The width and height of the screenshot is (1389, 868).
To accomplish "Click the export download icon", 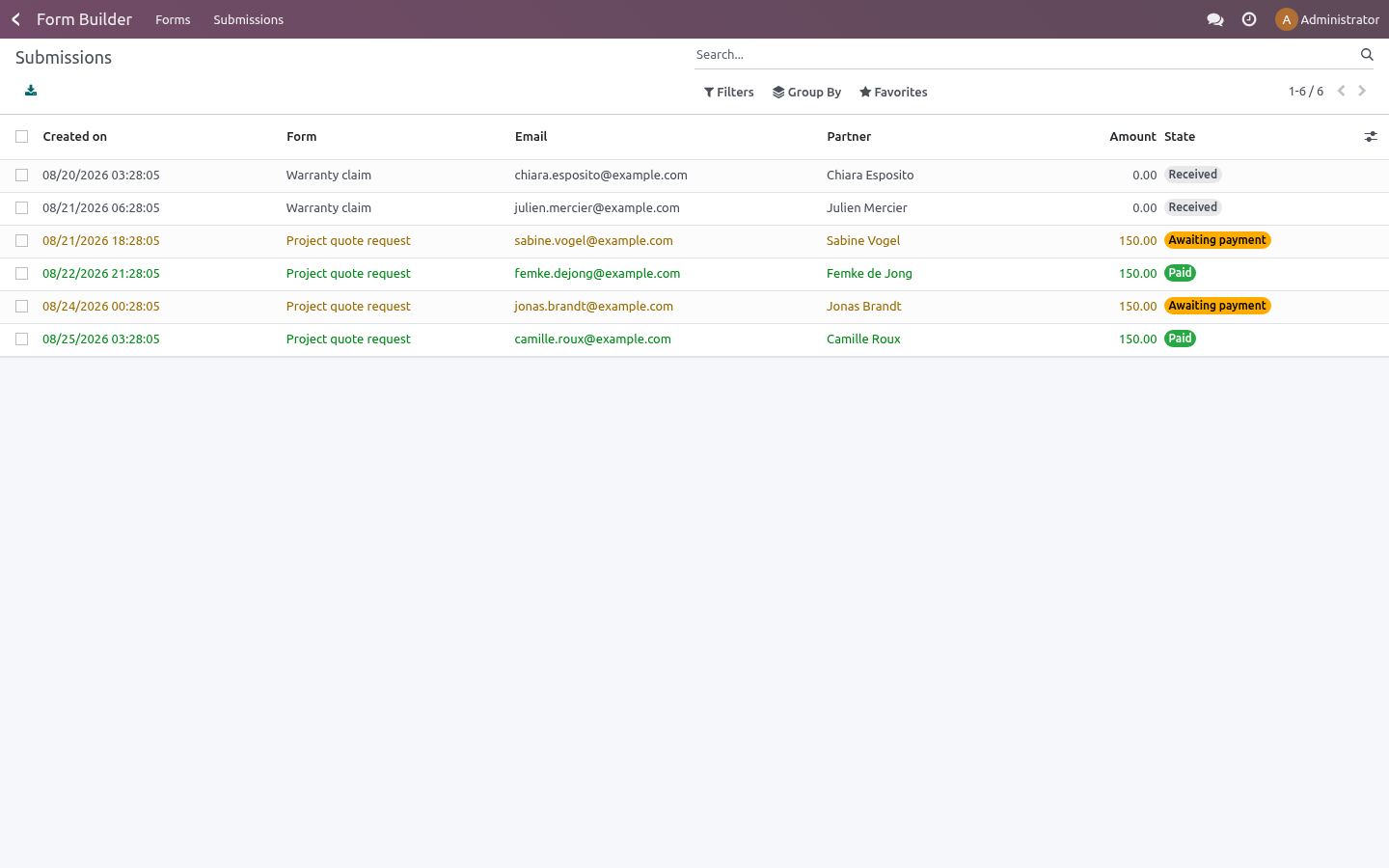I will click(x=31, y=91).
